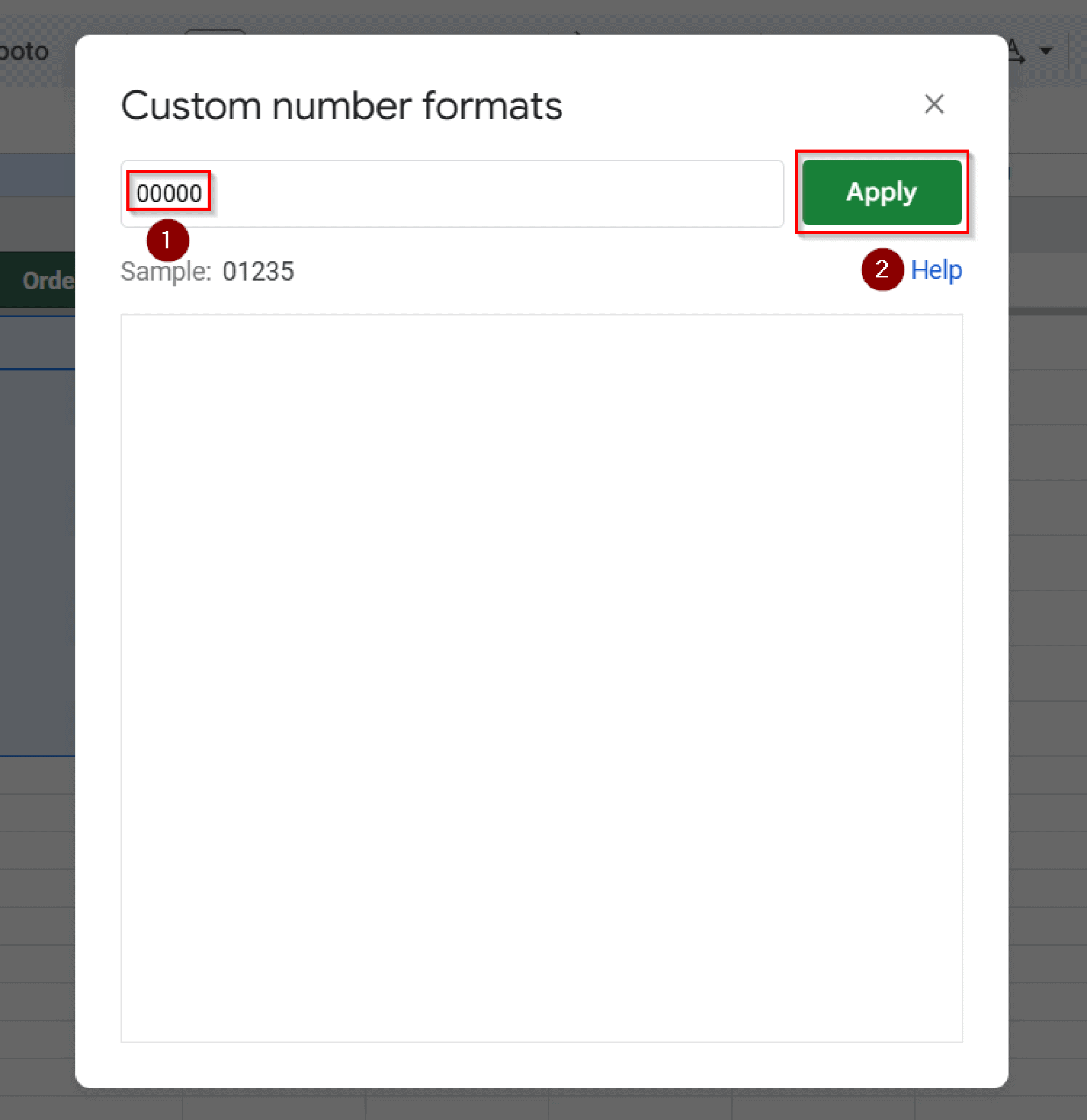This screenshot has height=1120, width=1087.
Task: Close the Custom number formats dialog
Action: tap(933, 104)
